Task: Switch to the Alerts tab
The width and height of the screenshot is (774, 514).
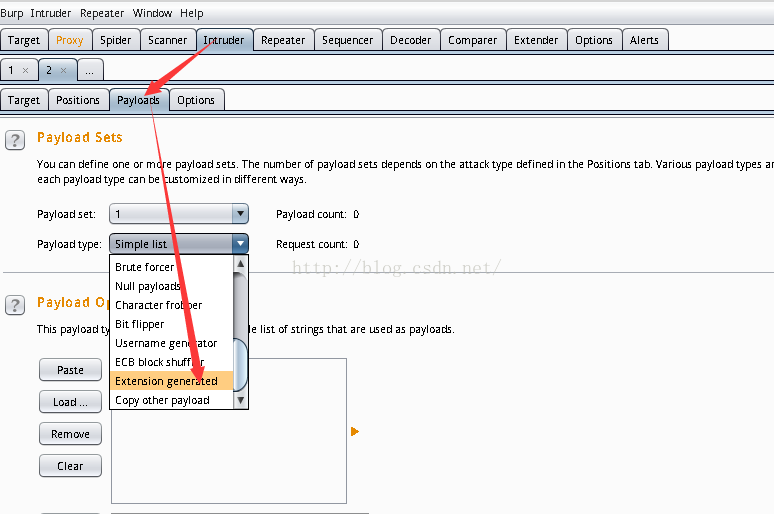Action: tap(644, 40)
